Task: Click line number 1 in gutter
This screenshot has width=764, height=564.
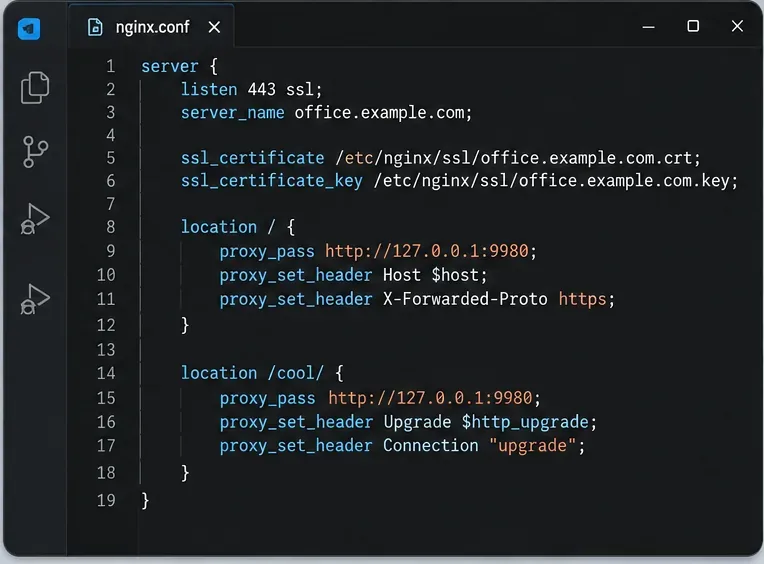Action: pyautogui.click(x=111, y=66)
